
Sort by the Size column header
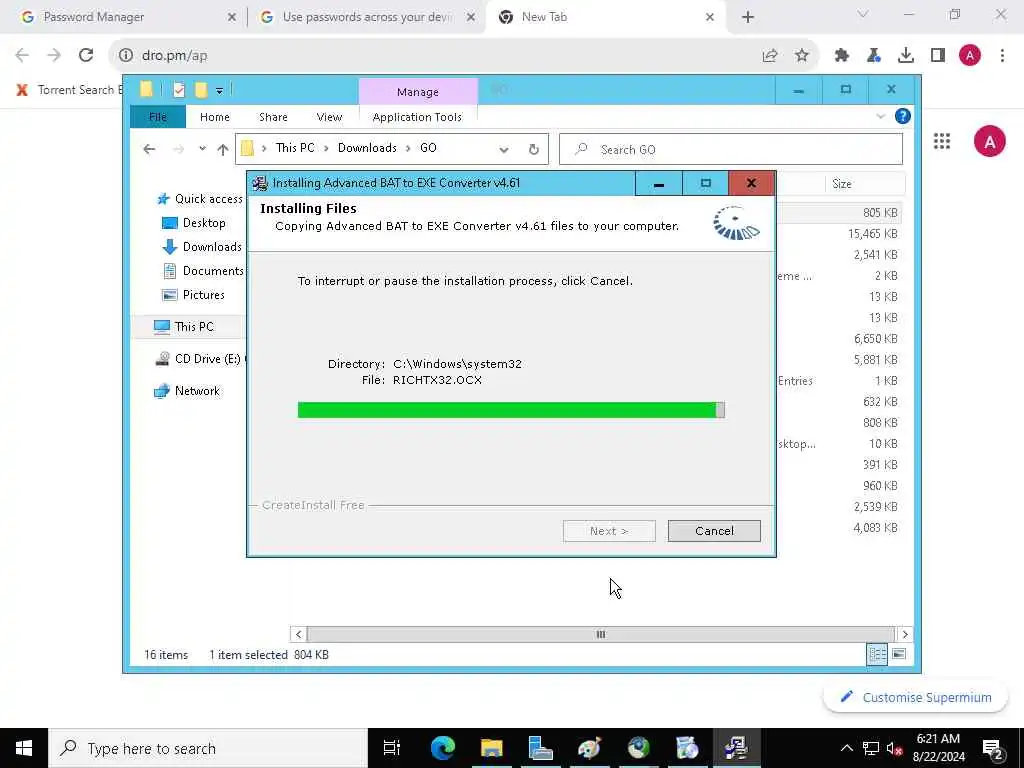[x=842, y=184]
